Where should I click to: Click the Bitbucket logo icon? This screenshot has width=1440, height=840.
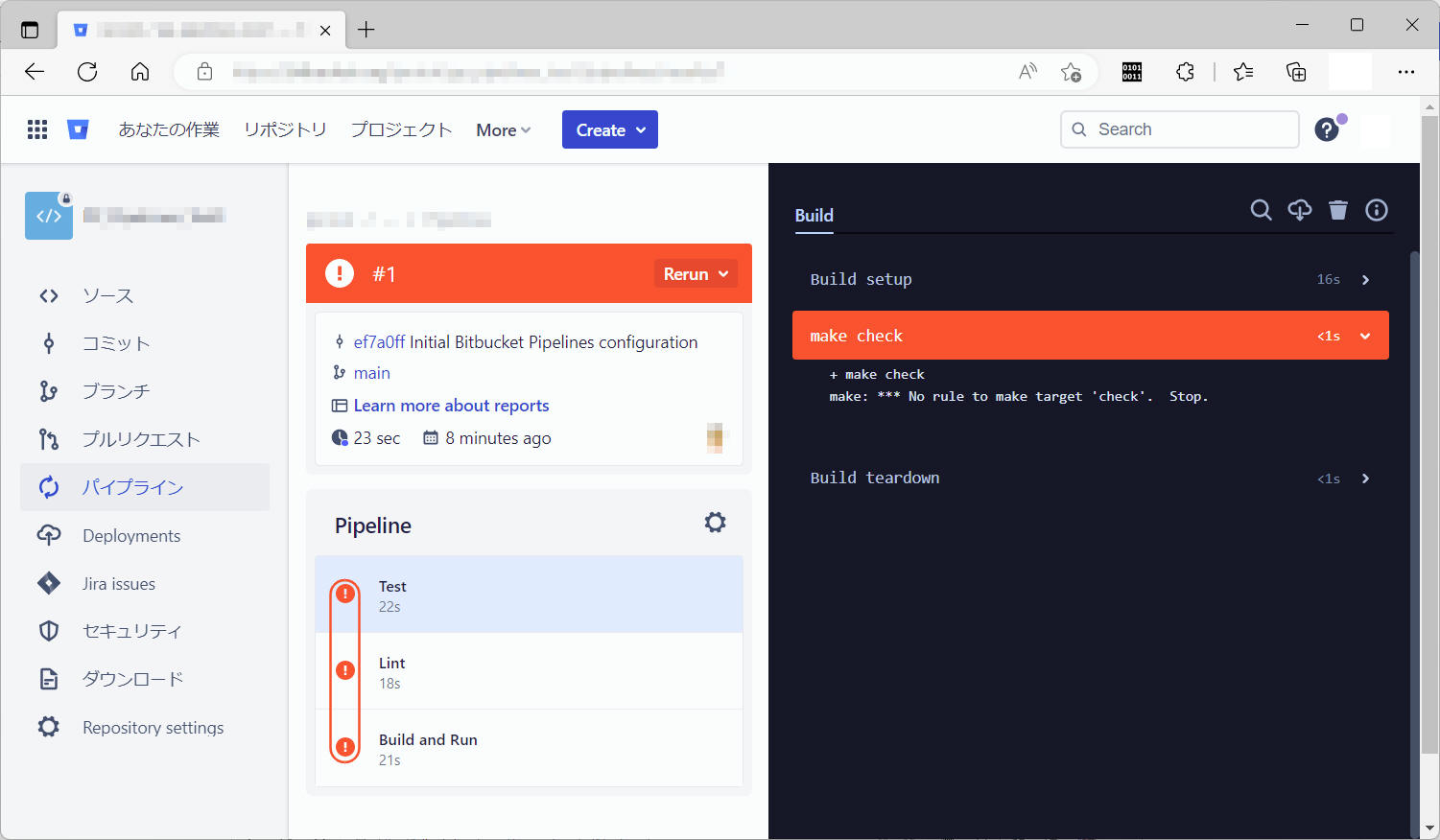78,129
